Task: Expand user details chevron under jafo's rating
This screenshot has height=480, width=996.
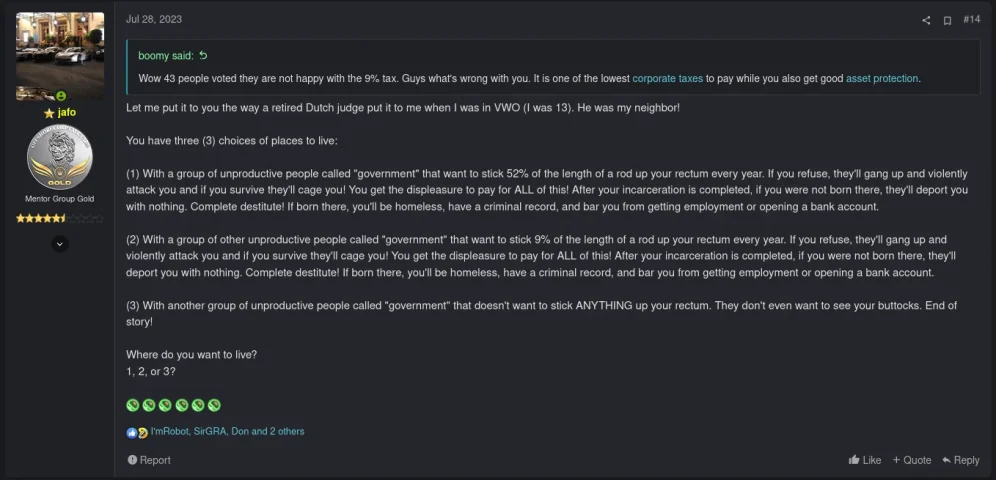Action: click(x=60, y=244)
